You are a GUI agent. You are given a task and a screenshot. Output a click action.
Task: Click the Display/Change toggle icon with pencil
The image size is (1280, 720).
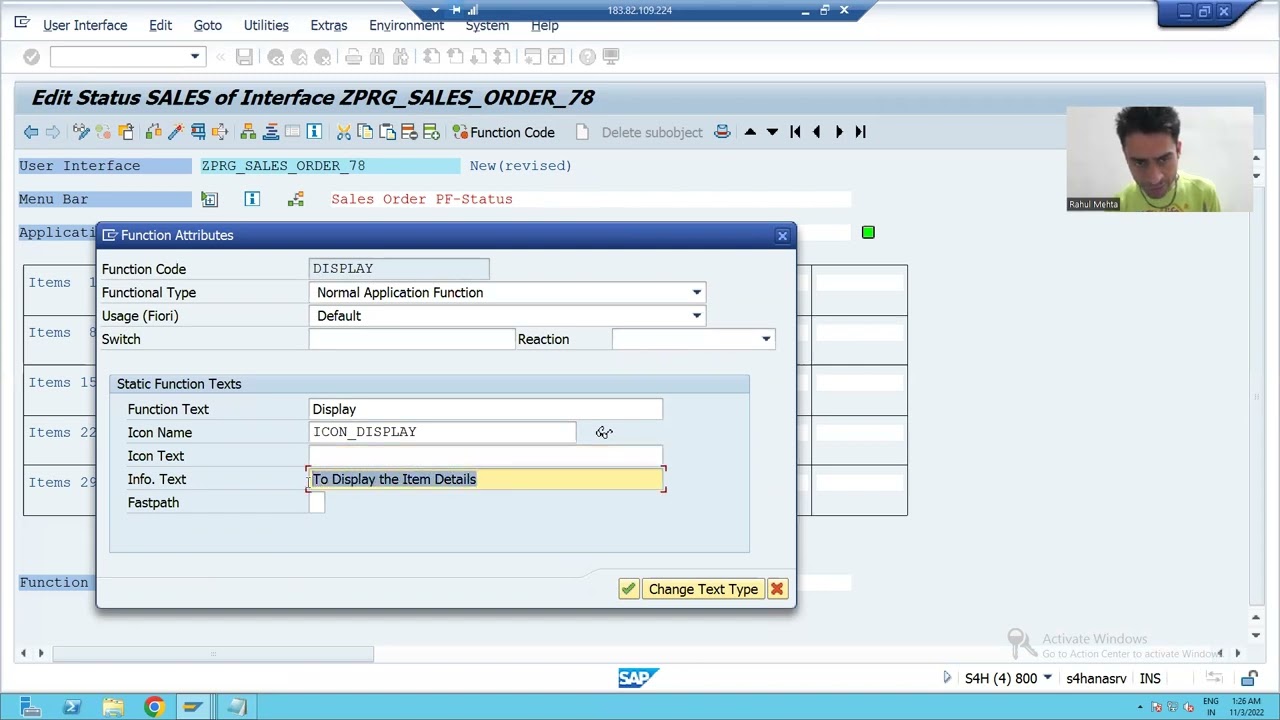[x=81, y=132]
